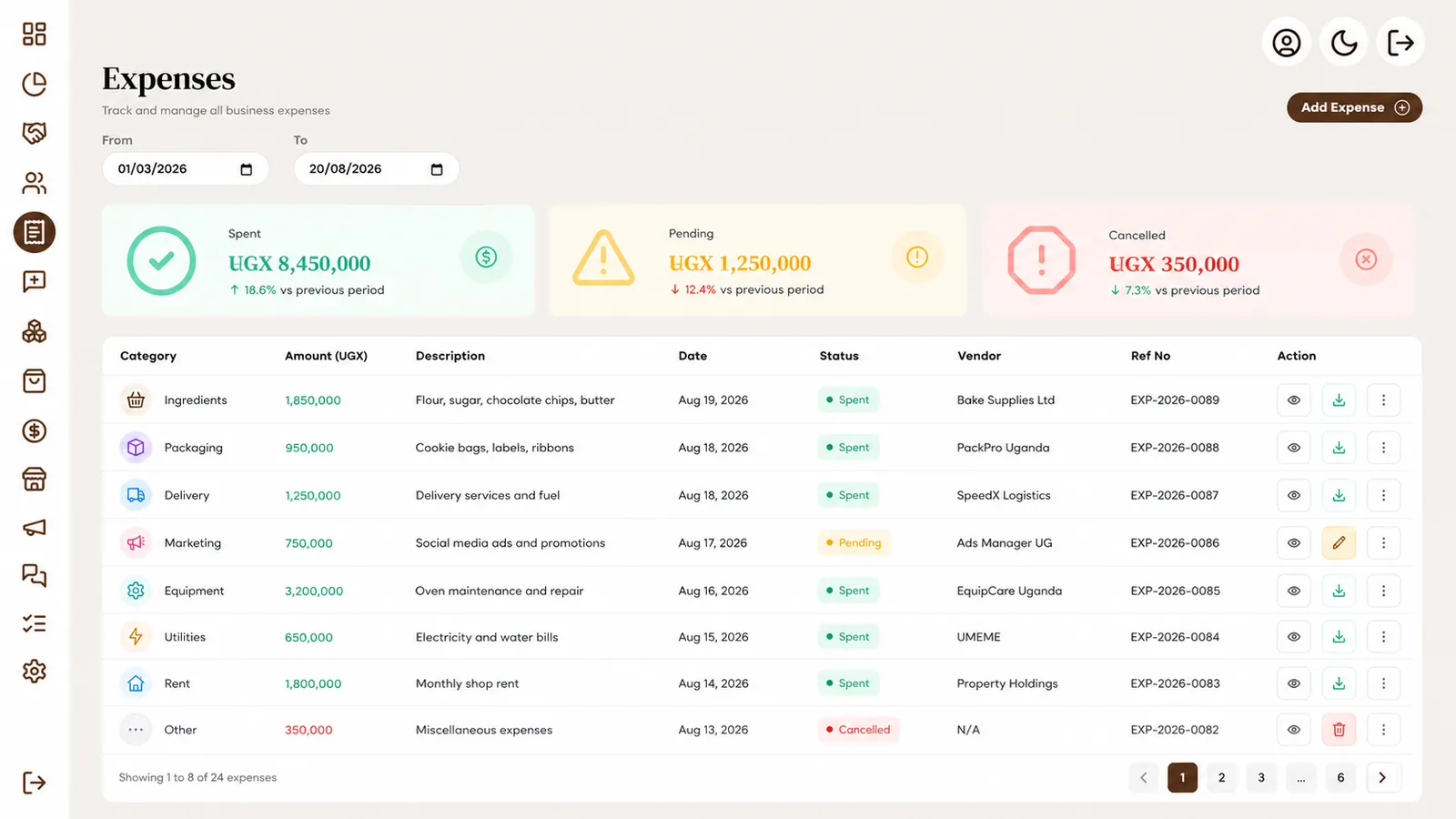Image resolution: width=1456 pixels, height=819 pixels.
Task: Open the dashboard grid icon in sidebar
Action: coord(34,35)
